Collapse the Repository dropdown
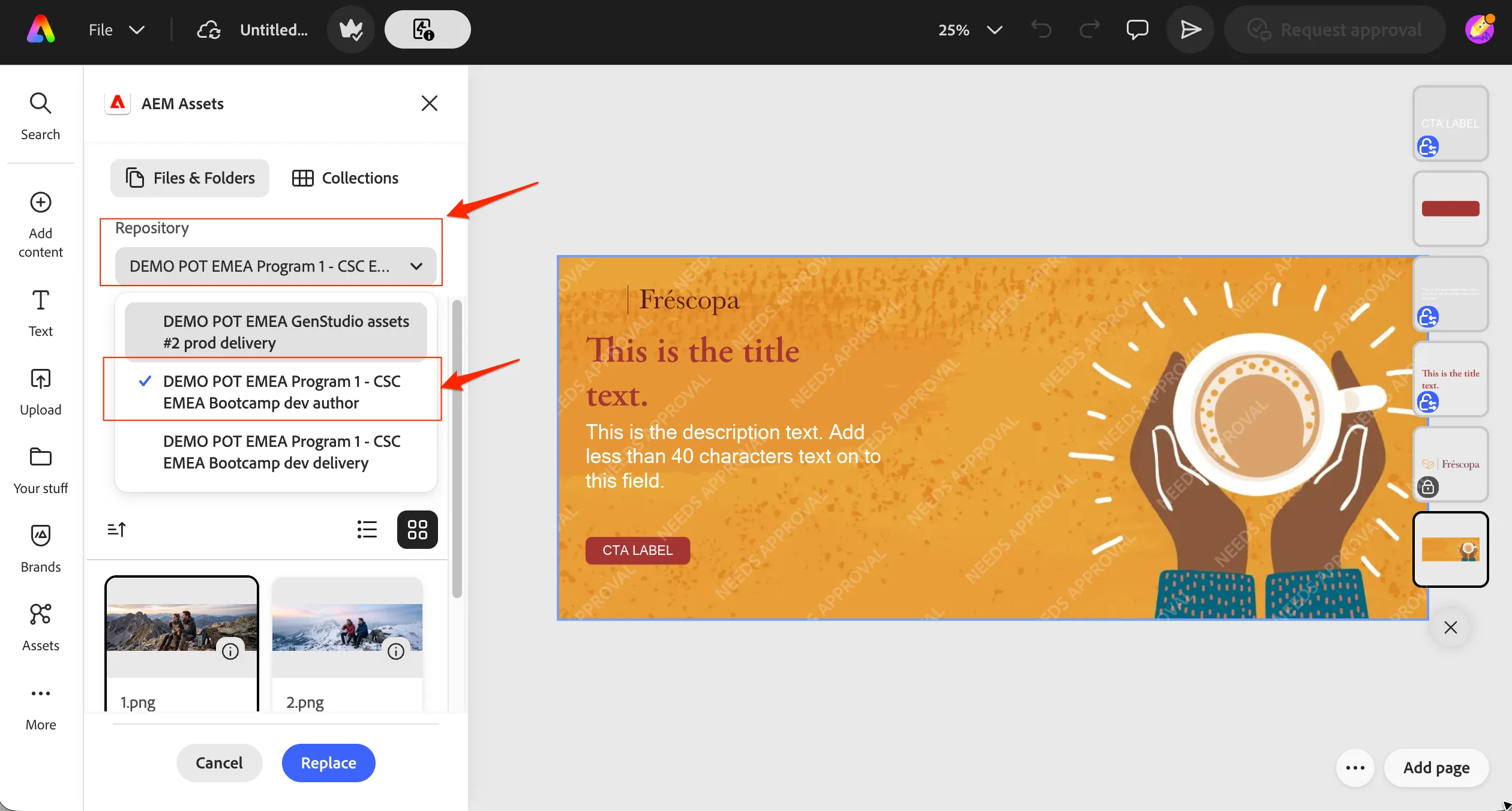Viewport: 1512px width, 811px height. point(276,266)
